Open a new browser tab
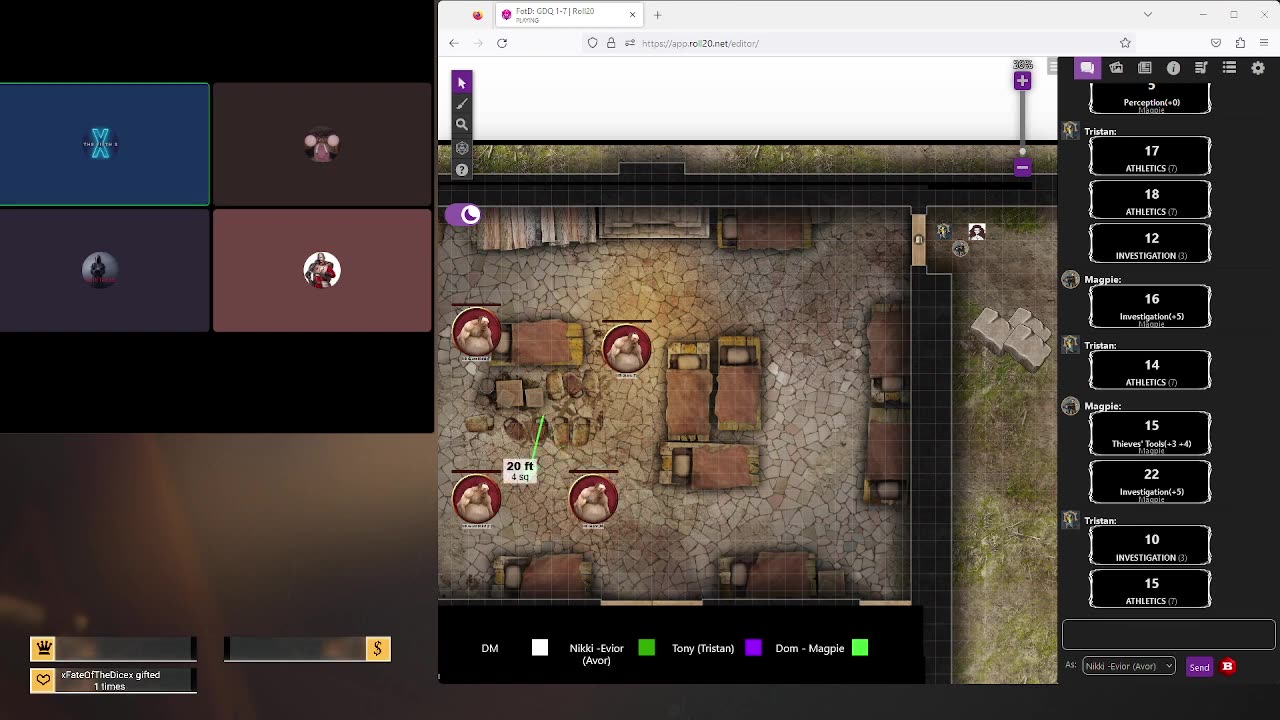1280x720 pixels. 657,15
